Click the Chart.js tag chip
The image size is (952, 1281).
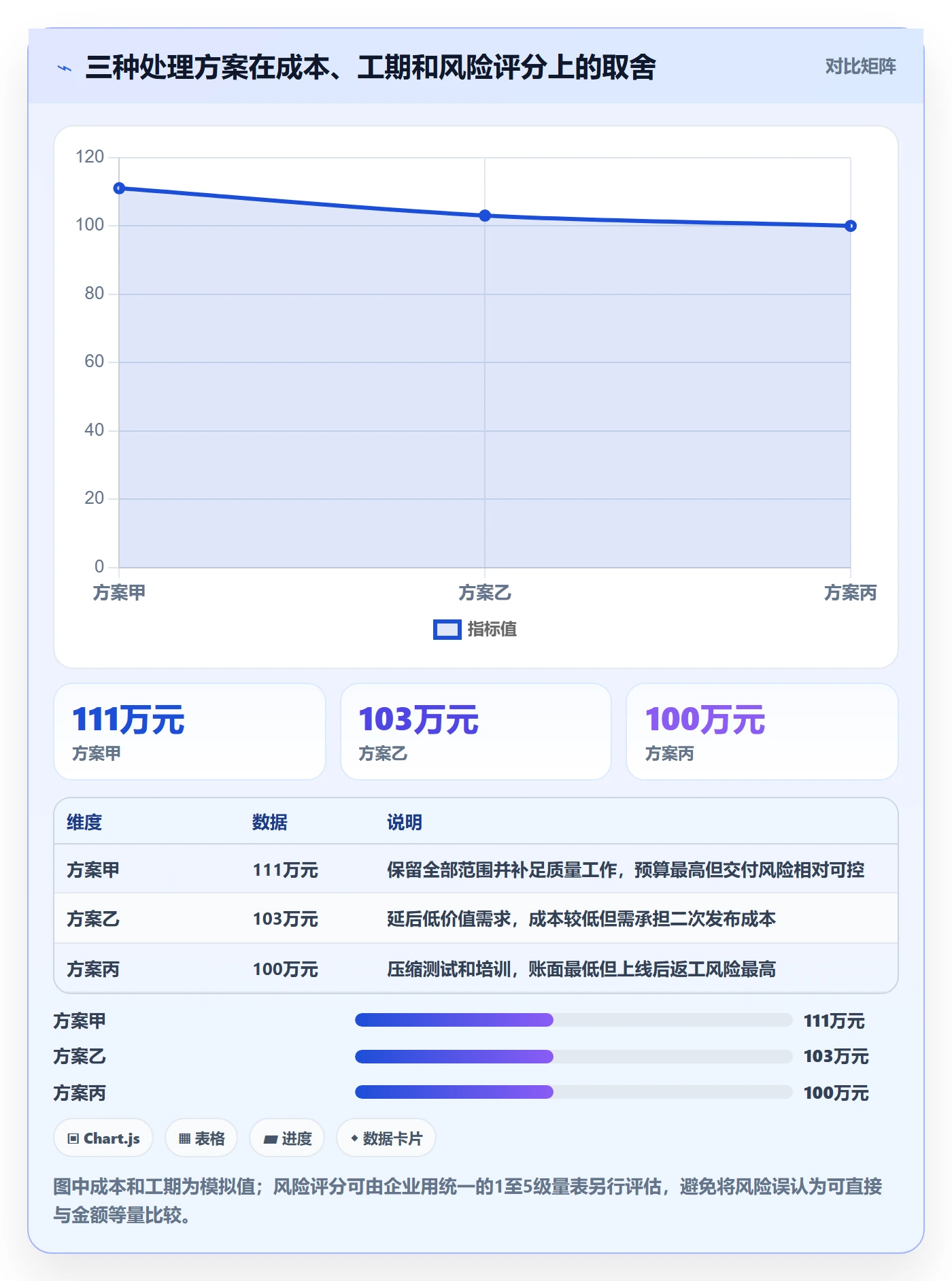coord(103,1138)
